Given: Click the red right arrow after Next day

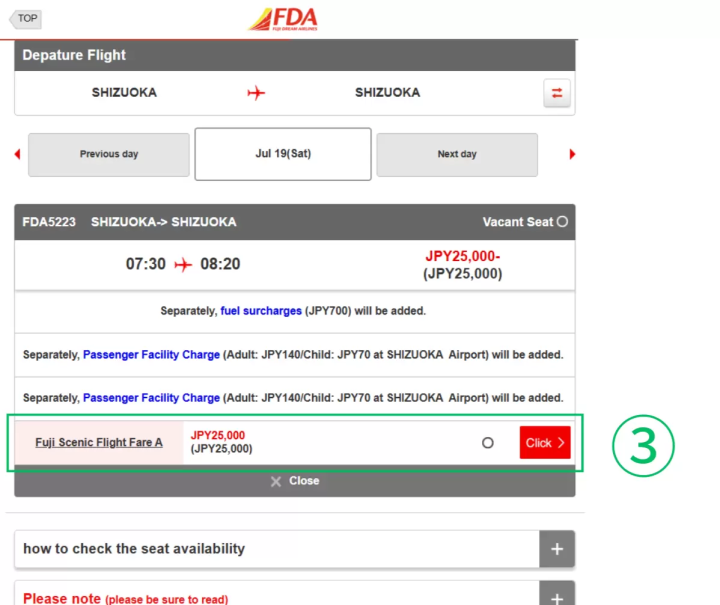Looking at the screenshot, I should point(572,154).
